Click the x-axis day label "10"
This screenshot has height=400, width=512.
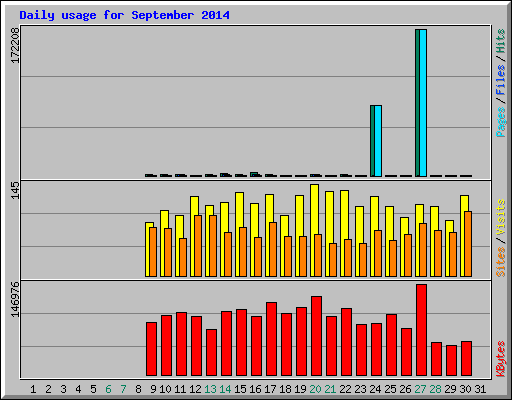(x=165, y=389)
